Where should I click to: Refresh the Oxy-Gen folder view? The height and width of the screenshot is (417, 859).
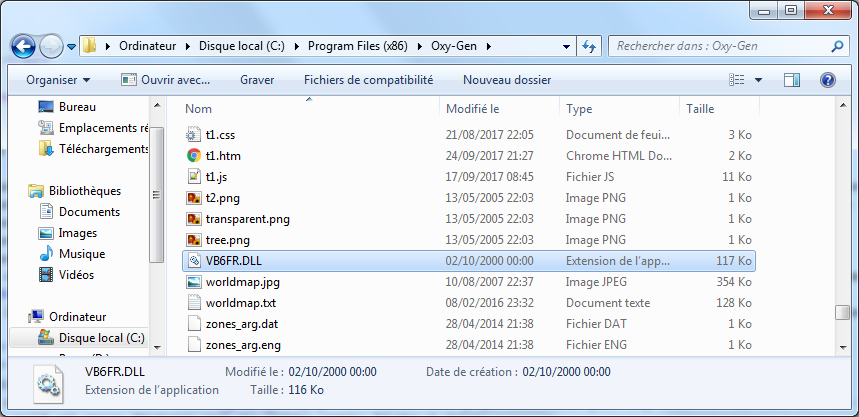[590, 47]
